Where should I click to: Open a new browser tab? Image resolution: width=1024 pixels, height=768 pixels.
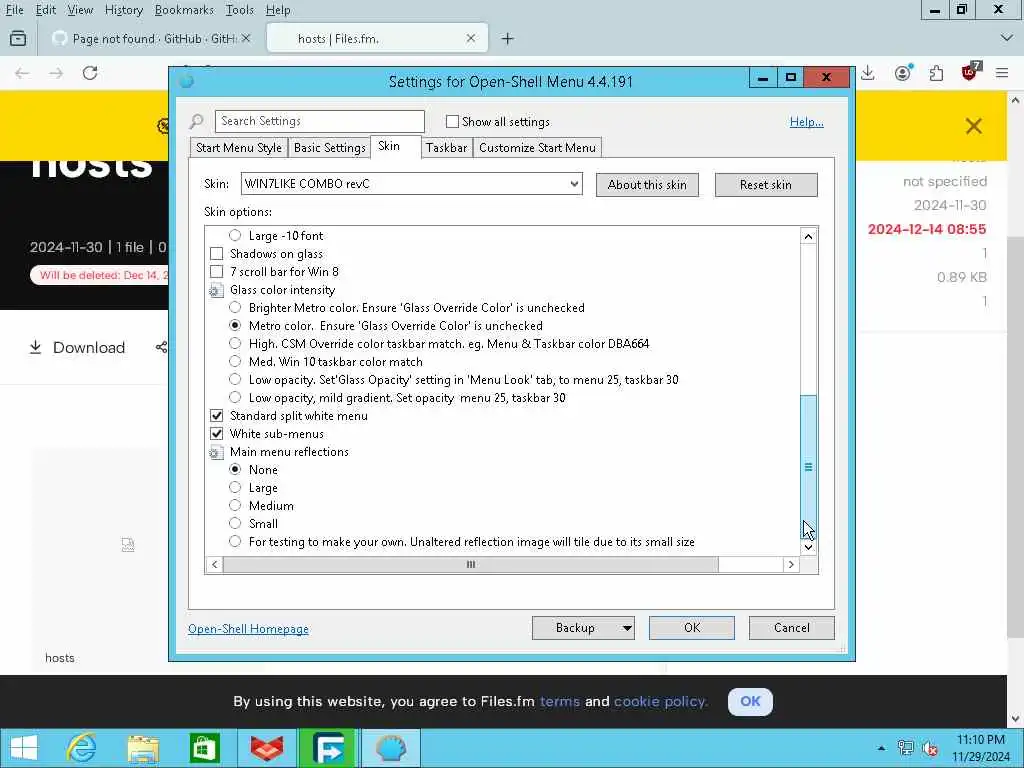[x=507, y=39]
